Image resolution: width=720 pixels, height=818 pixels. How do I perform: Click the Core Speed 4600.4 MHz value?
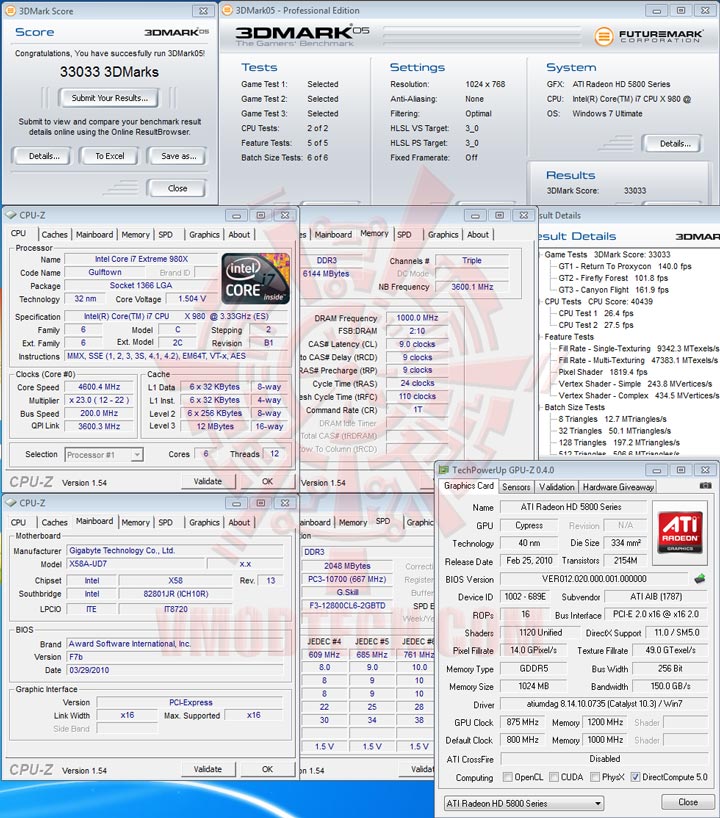point(99,387)
